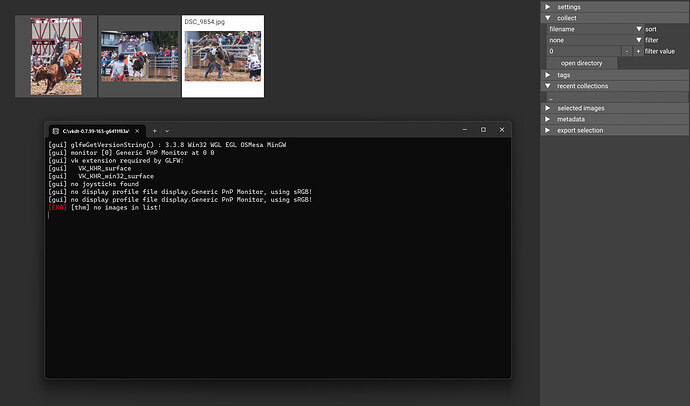690x406 pixels.
Task: Click the sort label beside filename
Action: point(651,29)
